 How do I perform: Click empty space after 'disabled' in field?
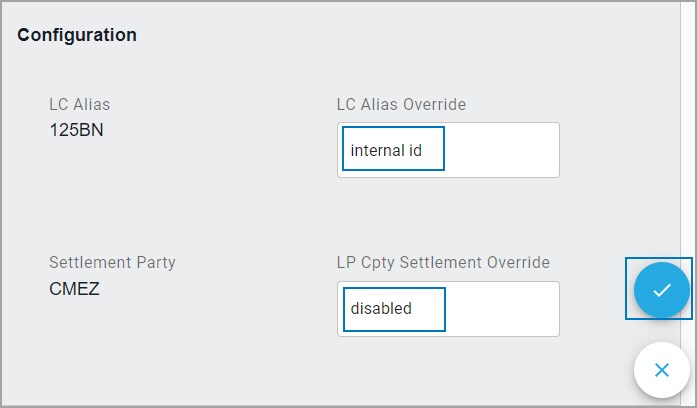[500, 309]
